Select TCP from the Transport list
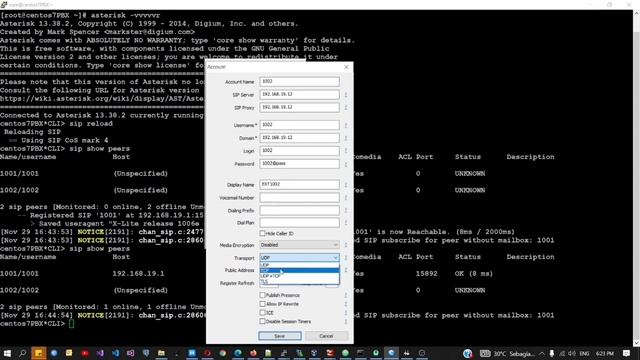This screenshot has height=360, width=640. tap(299, 271)
